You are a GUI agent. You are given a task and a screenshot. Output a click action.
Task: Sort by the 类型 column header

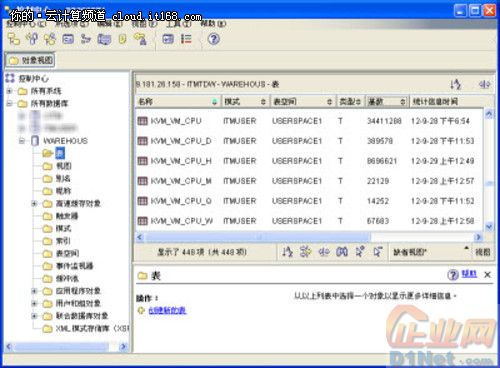[350, 102]
